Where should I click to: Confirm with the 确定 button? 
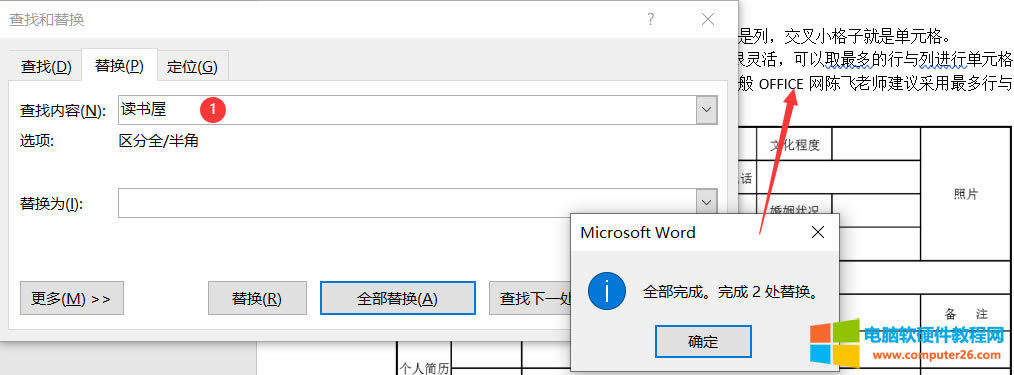pyautogui.click(x=703, y=341)
